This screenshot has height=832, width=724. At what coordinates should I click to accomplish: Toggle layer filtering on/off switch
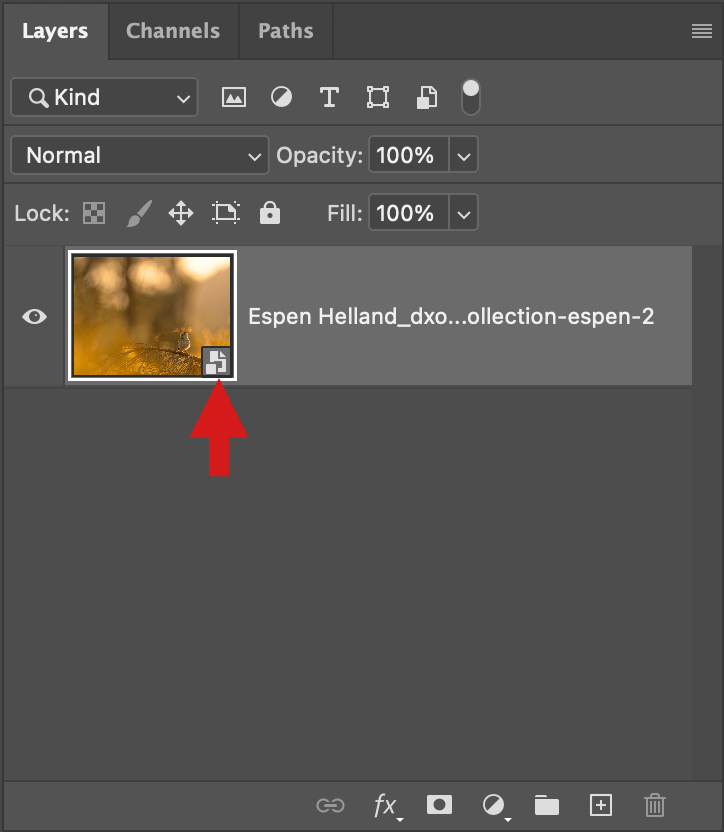click(x=471, y=97)
